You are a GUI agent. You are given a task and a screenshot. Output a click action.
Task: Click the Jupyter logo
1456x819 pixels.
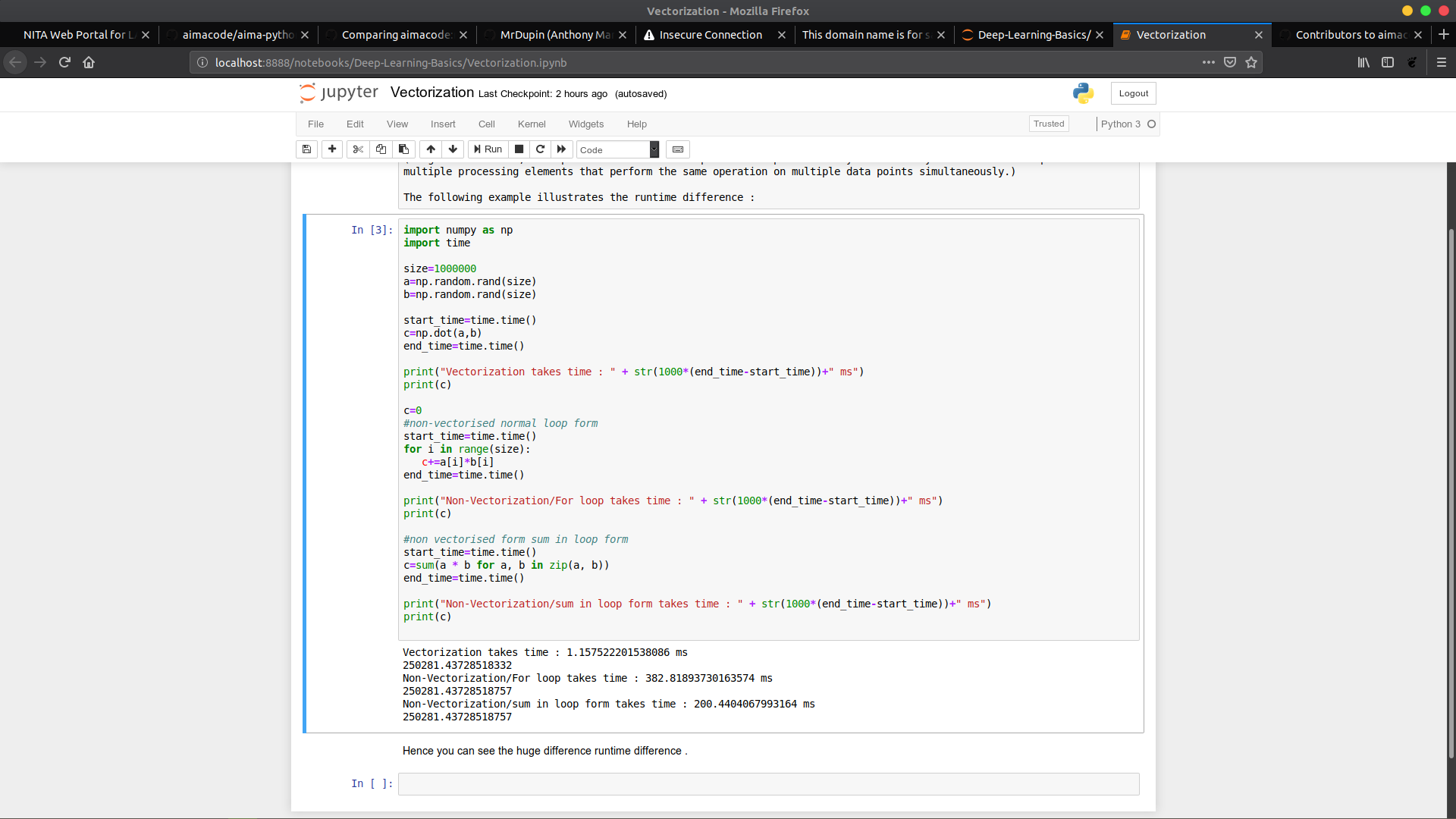339,93
